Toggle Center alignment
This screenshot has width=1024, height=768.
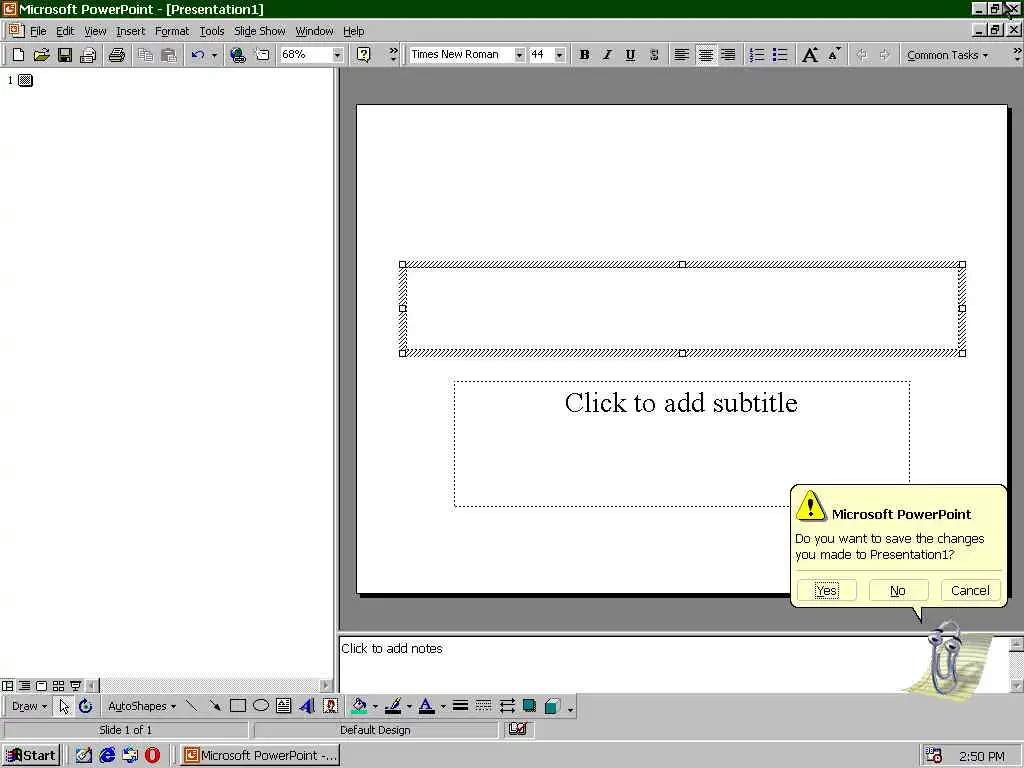pyautogui.click(x=705, y=55)
